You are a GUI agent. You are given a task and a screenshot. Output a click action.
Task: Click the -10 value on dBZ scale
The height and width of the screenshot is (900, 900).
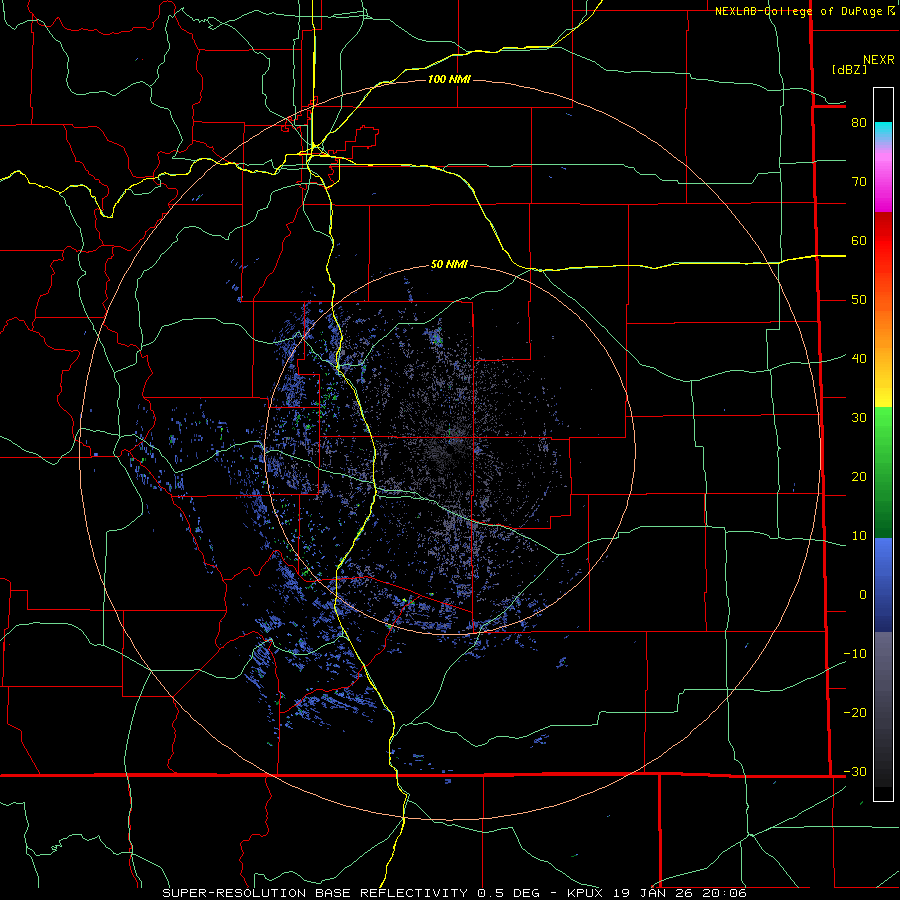click(855, 653)
